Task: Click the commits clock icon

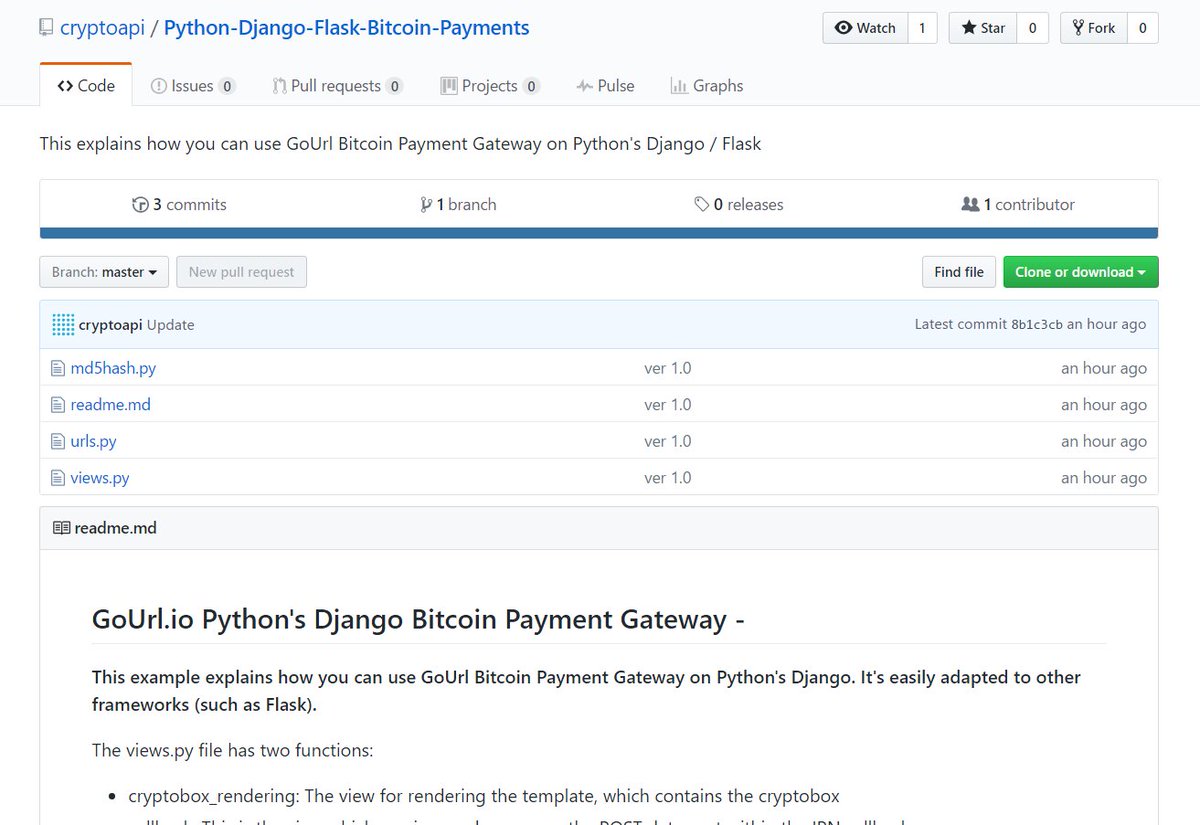Action: (140, 204)
